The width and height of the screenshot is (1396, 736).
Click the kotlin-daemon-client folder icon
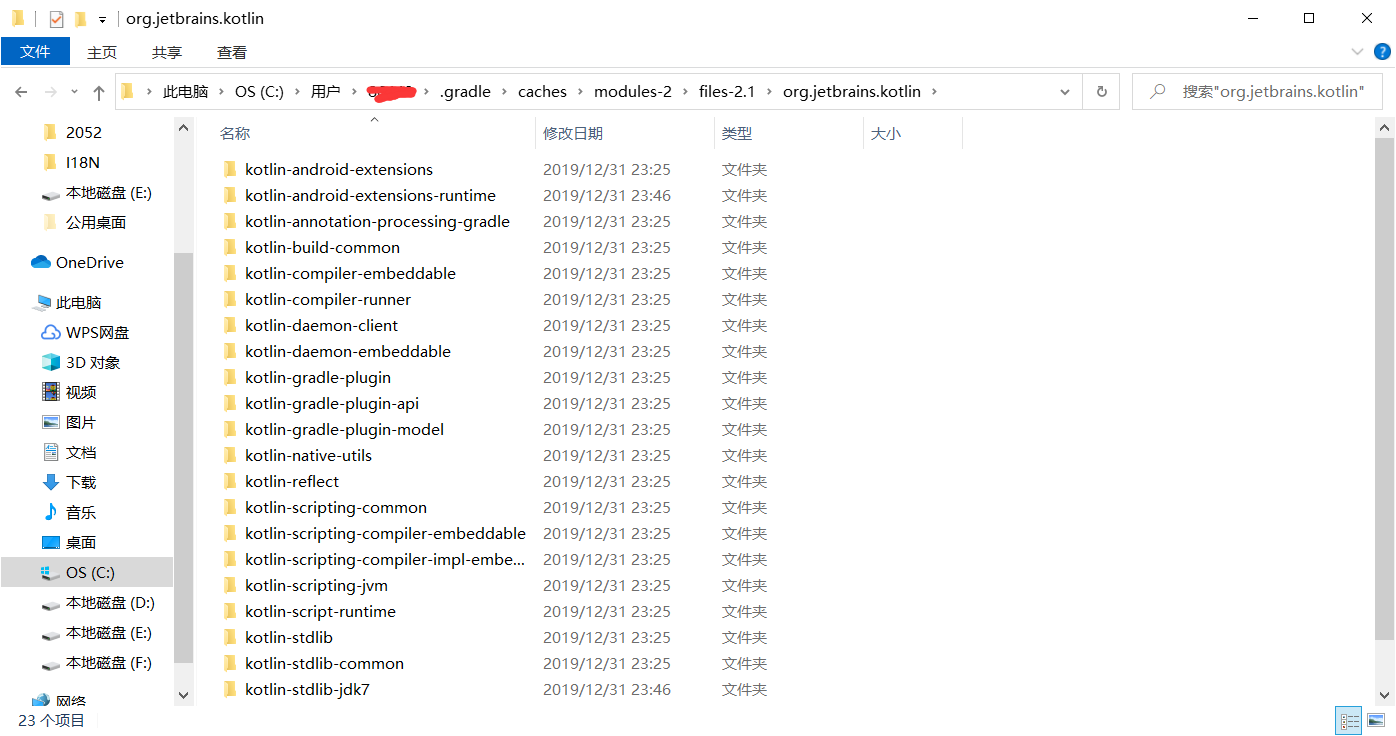click(x=230, y=325)
